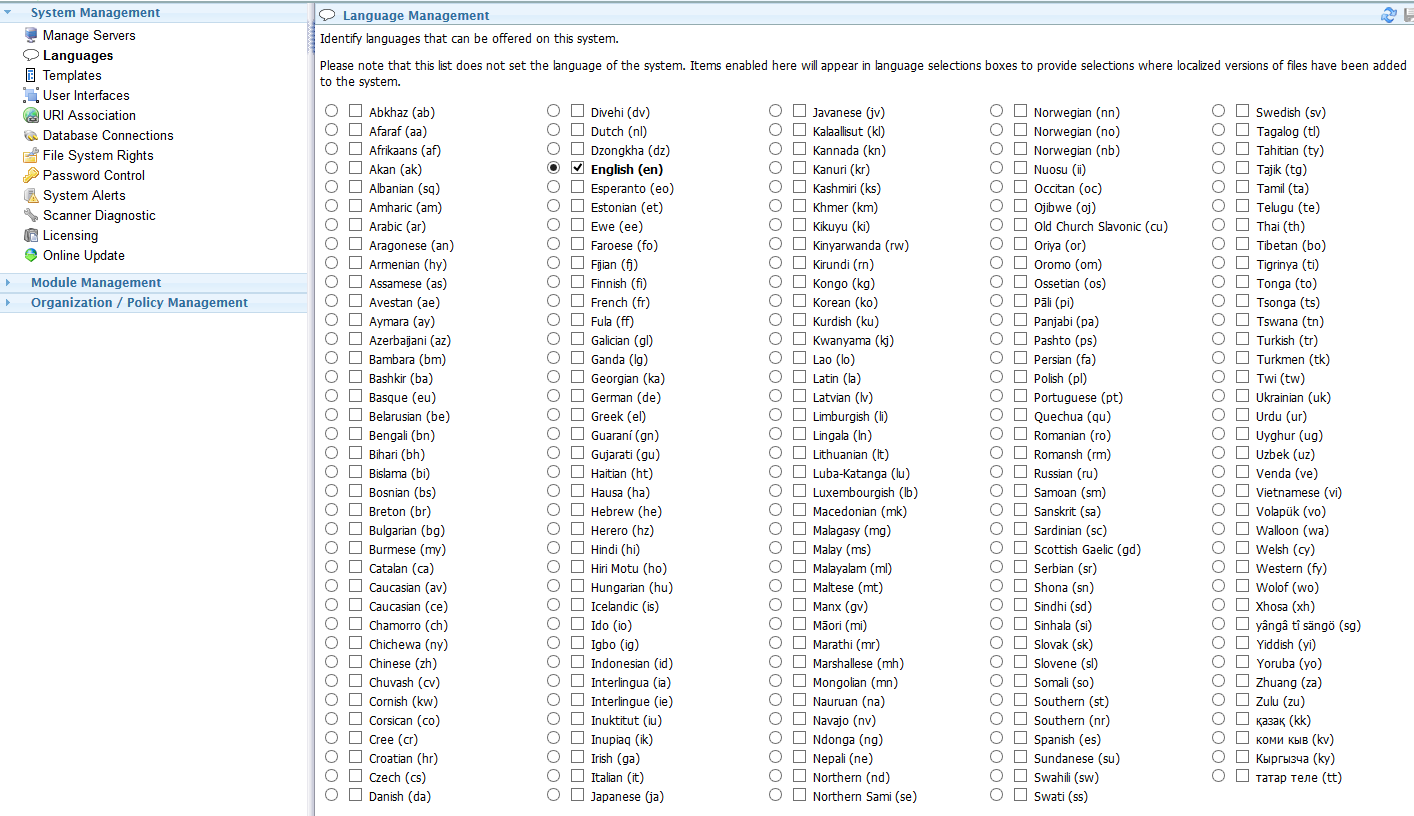Image resolution: width=1414 pixels, height=816 pixels.
Task: Click the Database Connections icon
Action: [x=31, y=135]
